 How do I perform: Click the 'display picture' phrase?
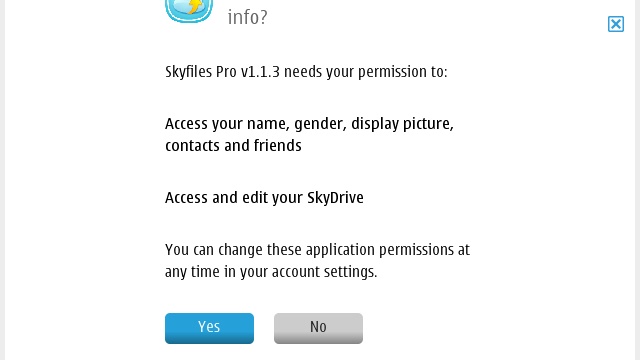click(x=402, y=124)
